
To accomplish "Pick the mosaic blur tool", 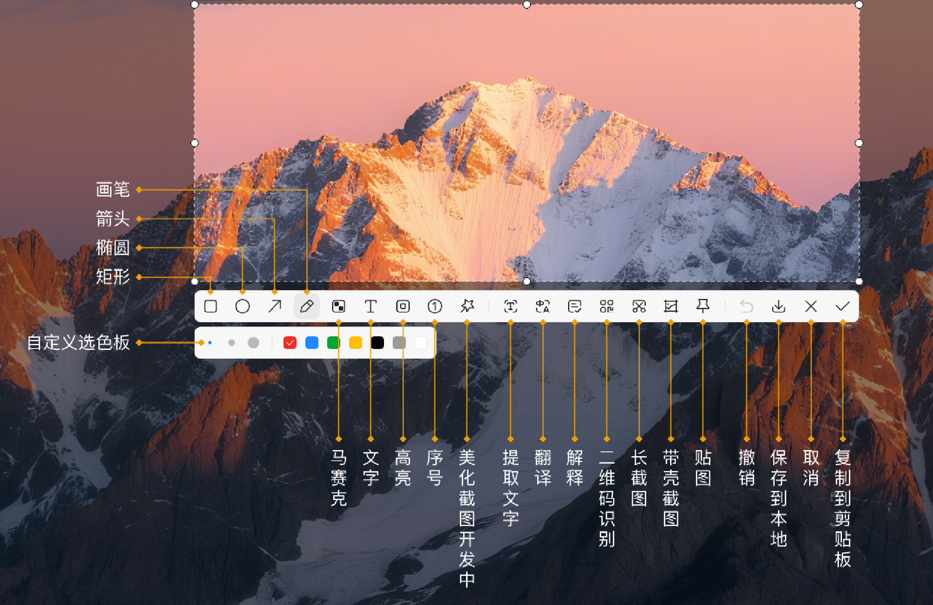I will [x=339, y=306].
